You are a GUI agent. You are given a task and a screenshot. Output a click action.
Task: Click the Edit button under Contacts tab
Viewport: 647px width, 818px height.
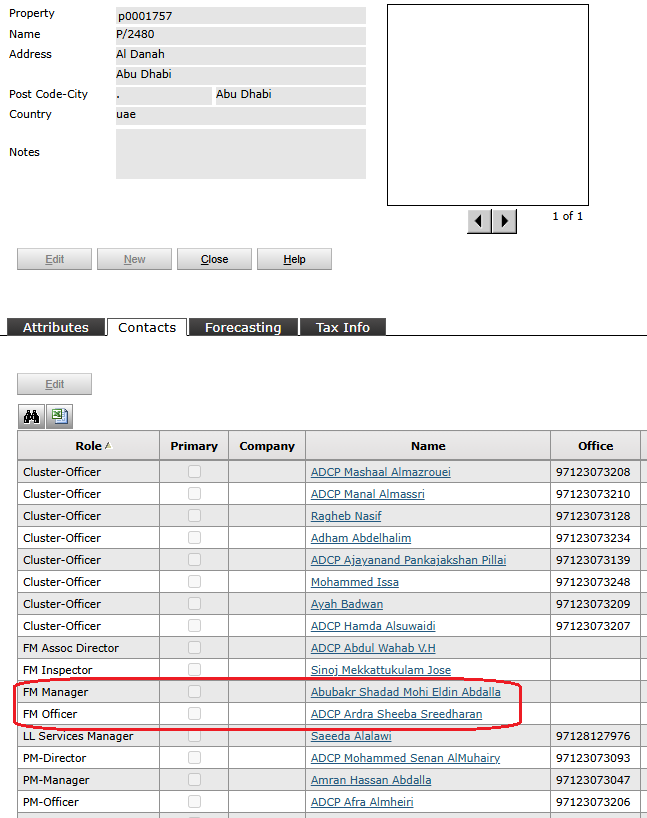pos(54,384)
